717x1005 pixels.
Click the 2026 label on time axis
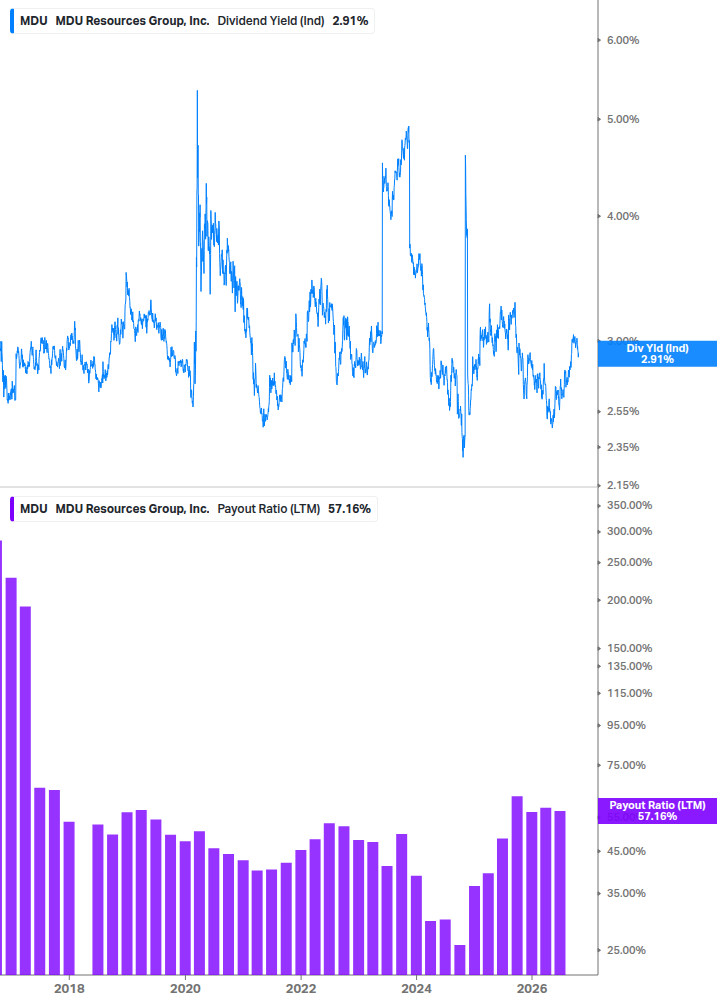(x=532, y=989)
